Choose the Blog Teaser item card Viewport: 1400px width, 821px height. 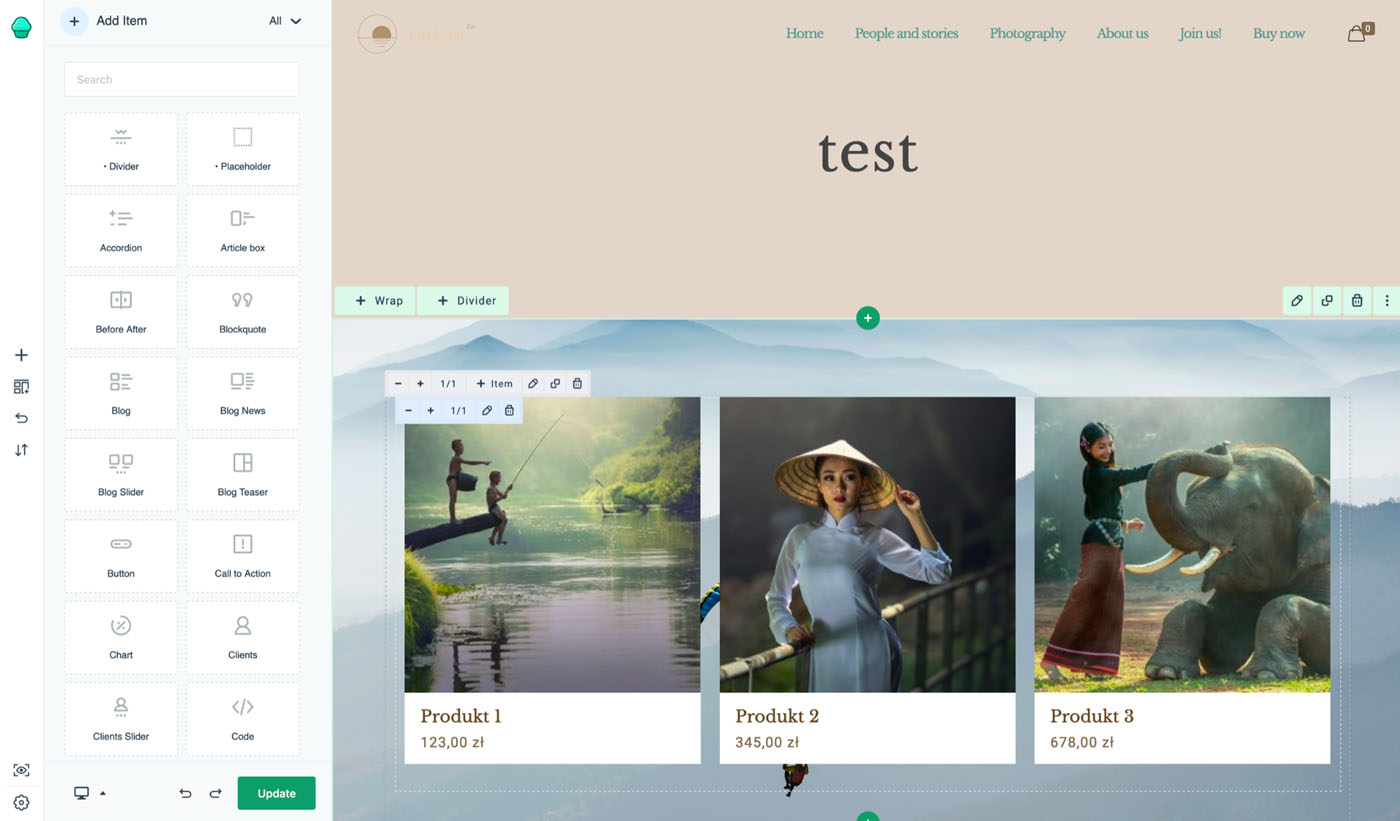243,475
